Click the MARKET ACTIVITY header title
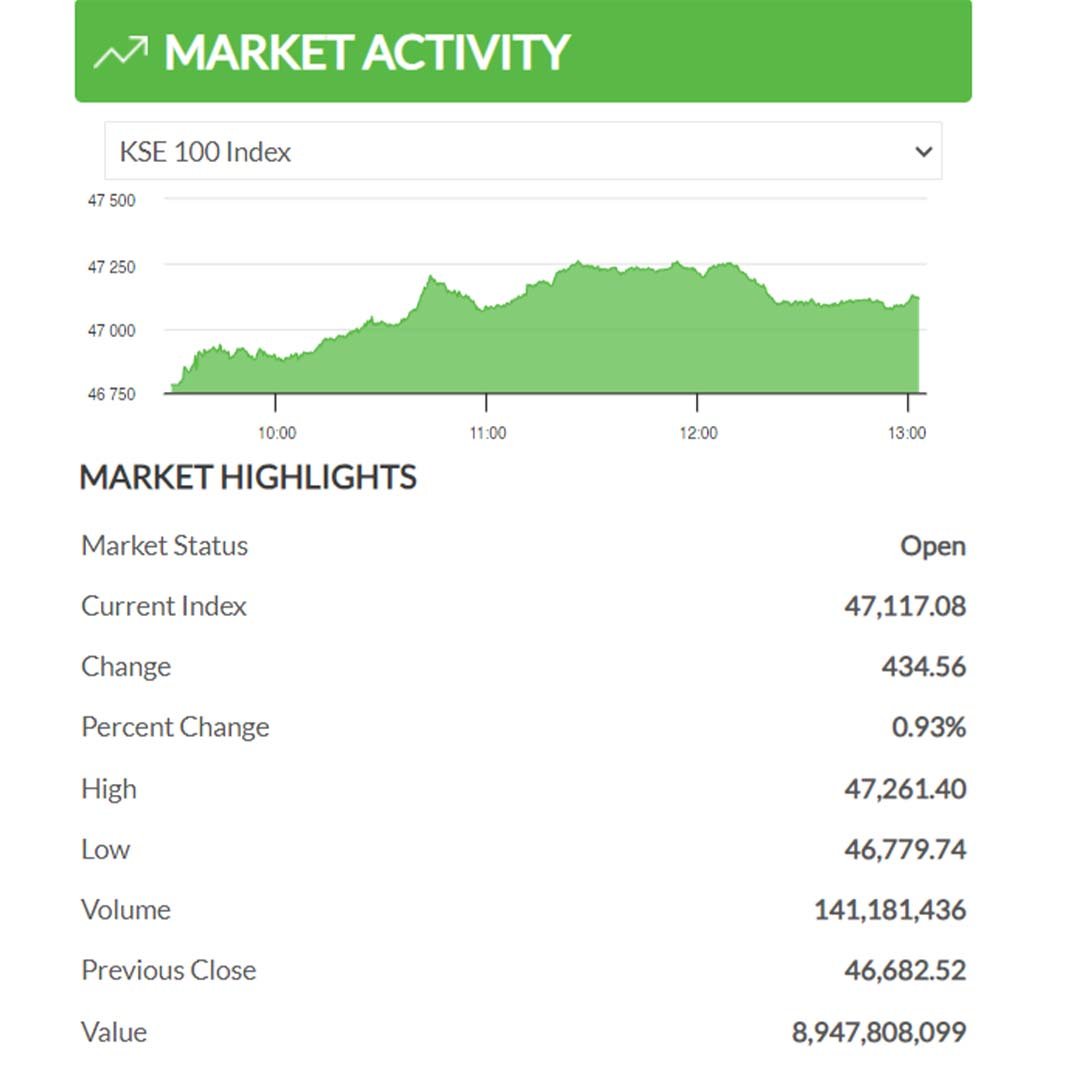Image resolution: width=1080 pixels, height=1080 pixels. (366, 52)
